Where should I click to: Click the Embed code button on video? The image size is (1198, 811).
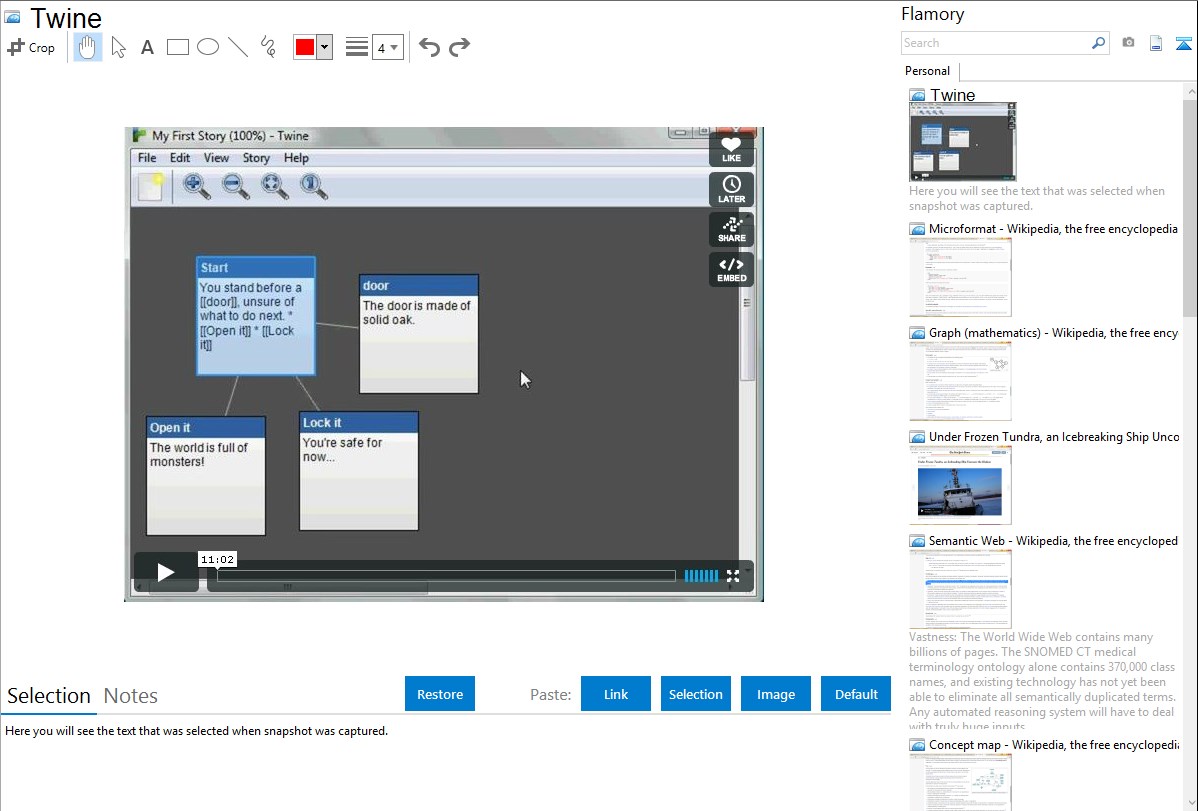(731, 269)
